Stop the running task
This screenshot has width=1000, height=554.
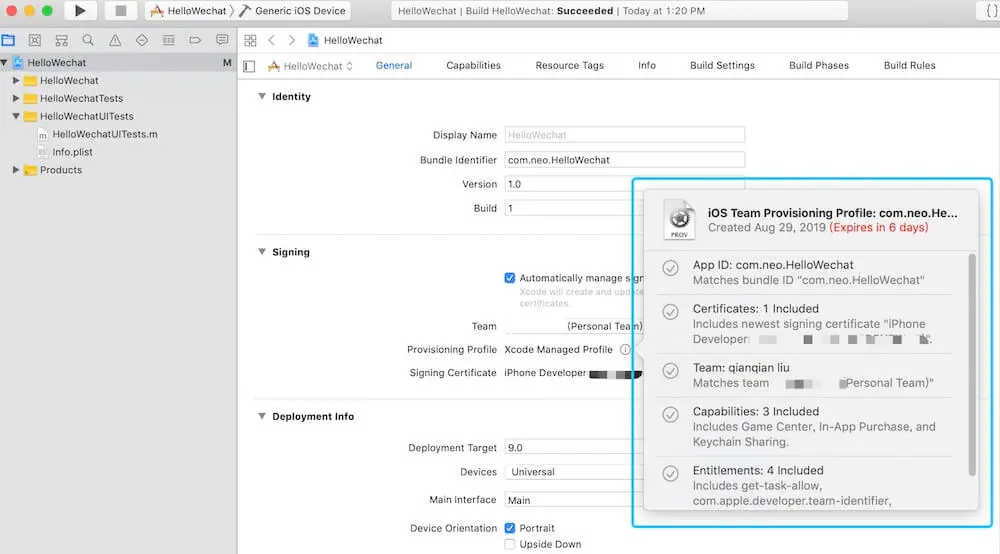[121, 10]
